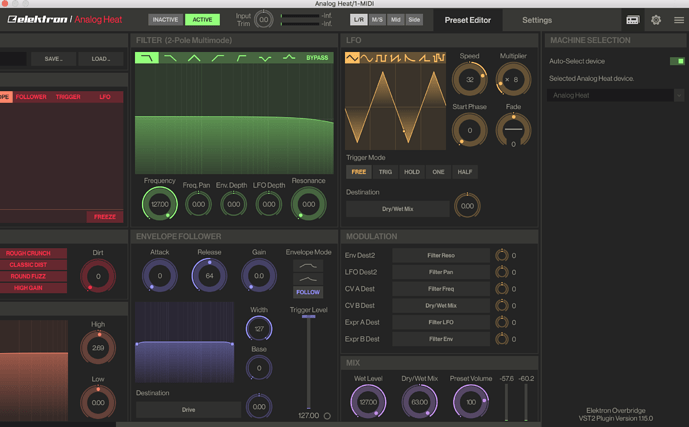Select the top envelope mode curve icon
Screen dimensions: 689x427
pos(308,266)
